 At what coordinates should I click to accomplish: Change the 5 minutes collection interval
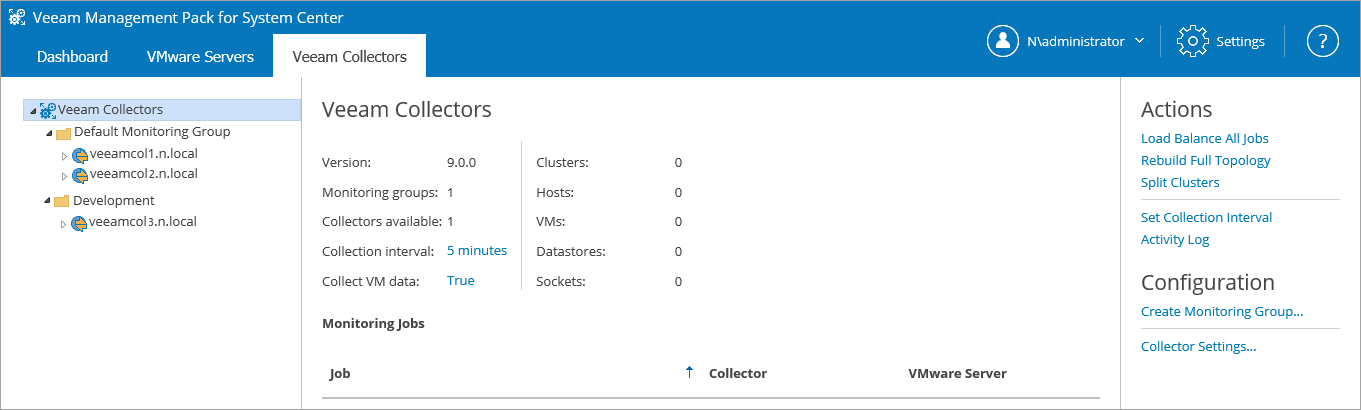click(476, 250)
